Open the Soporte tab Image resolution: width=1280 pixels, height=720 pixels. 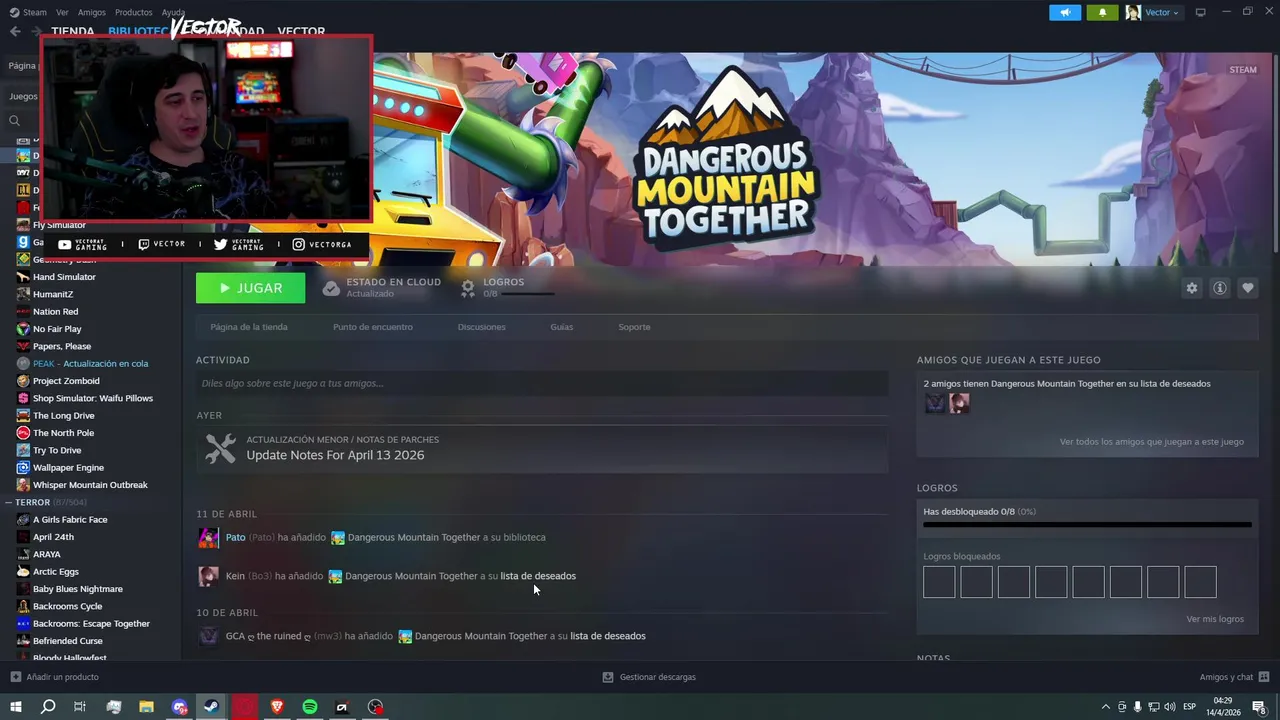[x=634, y=327]
